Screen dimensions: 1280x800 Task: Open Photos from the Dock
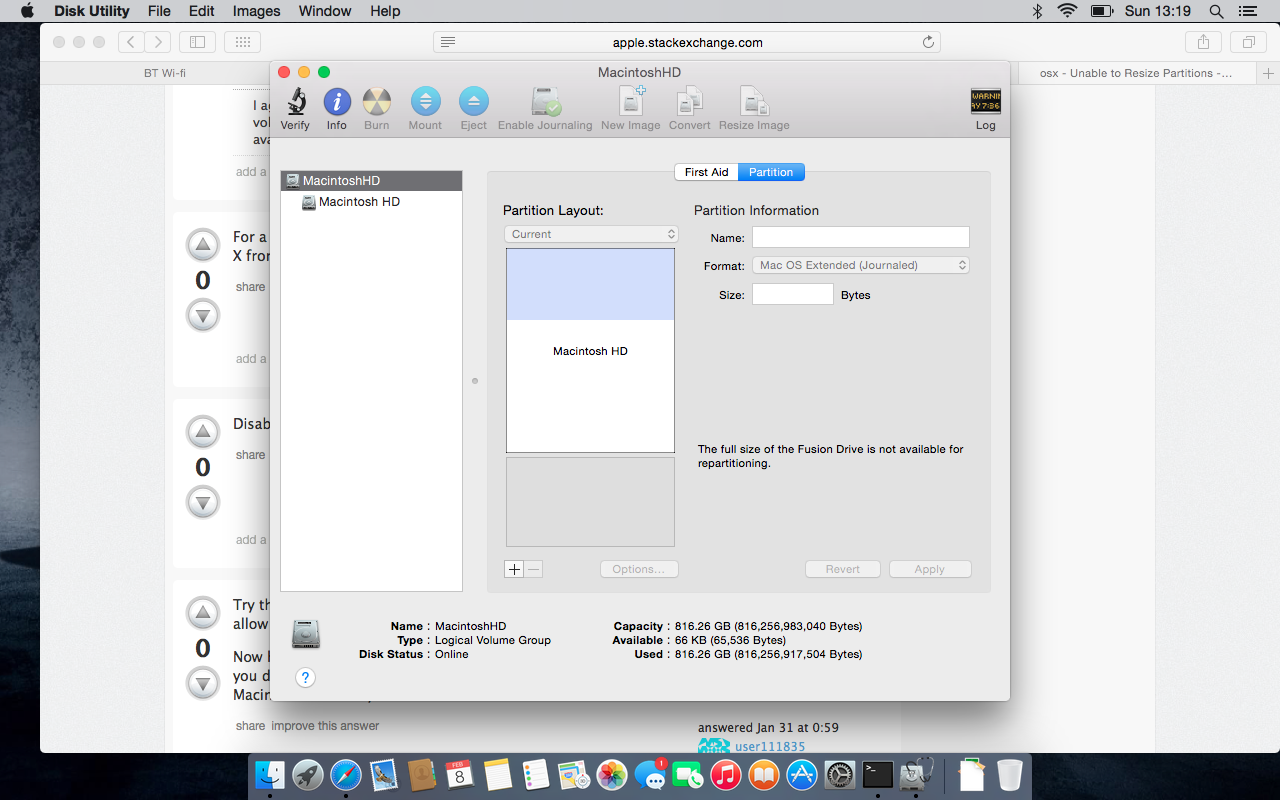click(612, 774)
